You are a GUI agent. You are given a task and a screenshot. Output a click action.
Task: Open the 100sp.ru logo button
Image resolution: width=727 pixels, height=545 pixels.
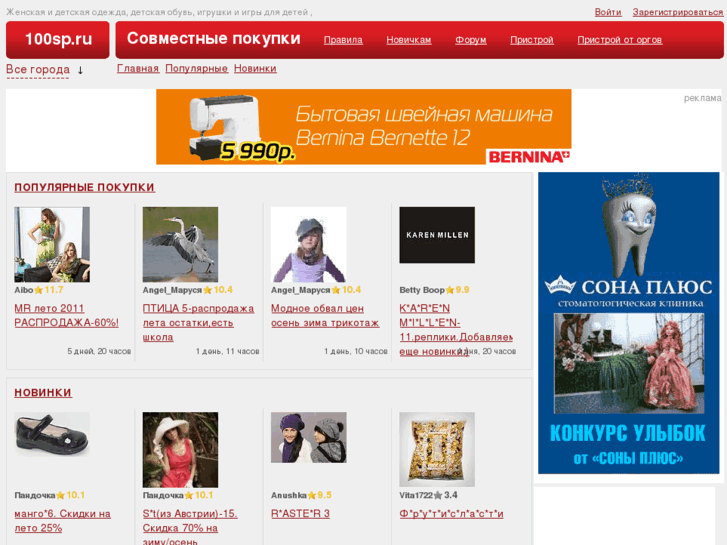pos(58,39)
